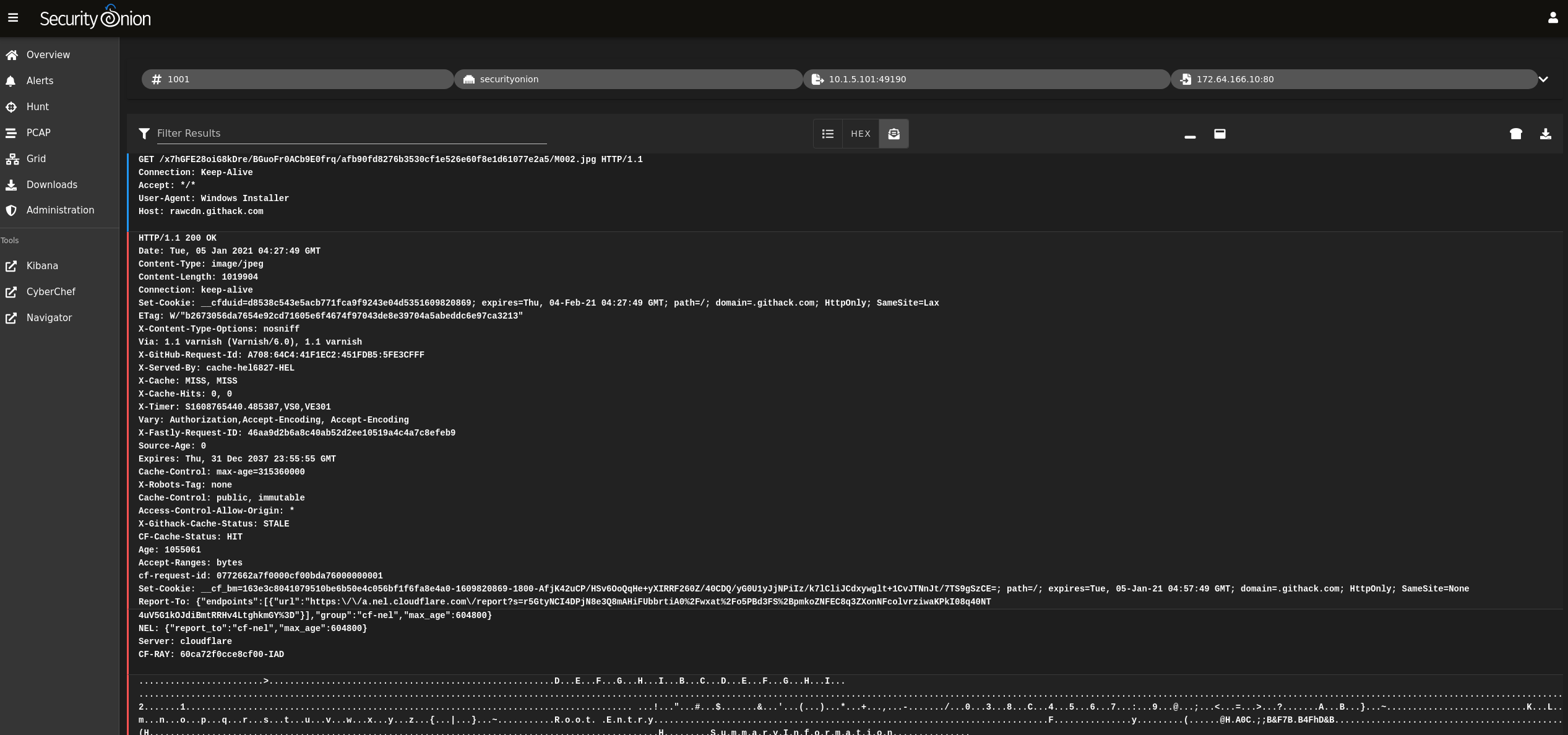The height and width of the screenshot is (735, 1568).
Task: Click the Content-Type: image/jpeg line
Action: tap(200, 264)
